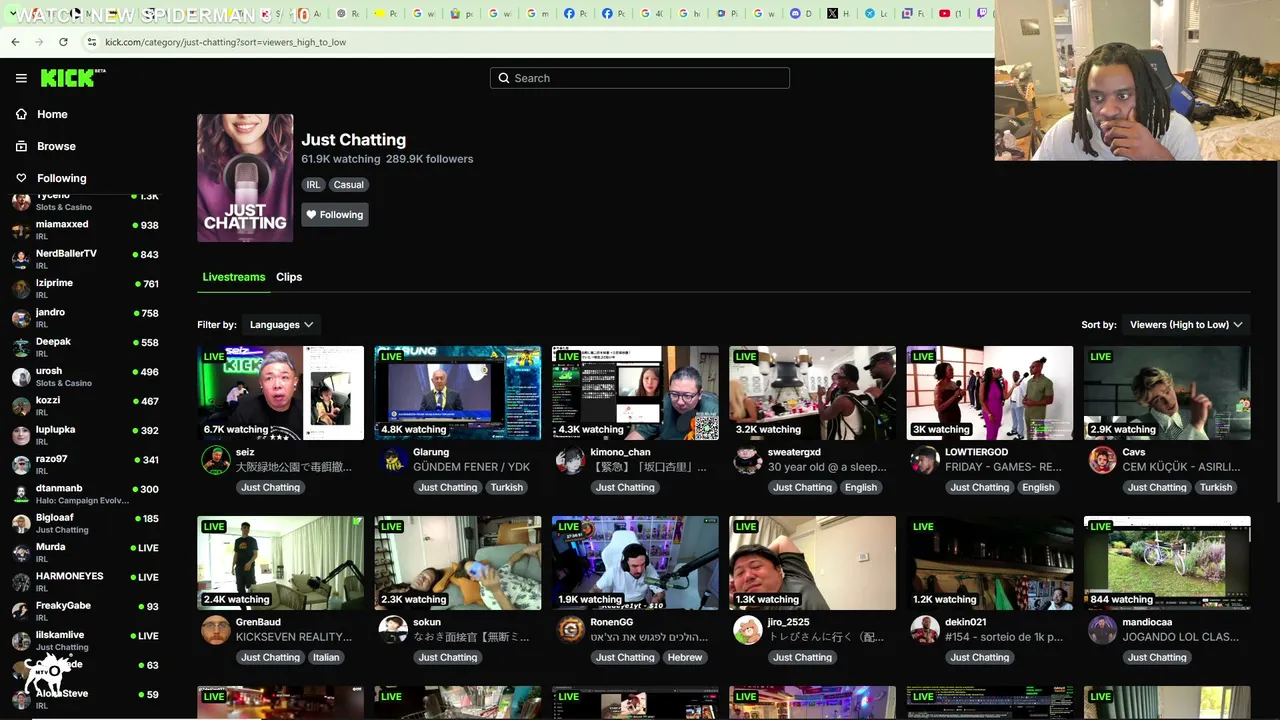Viewport: 1280px width, 720px height.
Task: Click the Italian tag on GrenBaud's stream
Action: tap(326, 658)
